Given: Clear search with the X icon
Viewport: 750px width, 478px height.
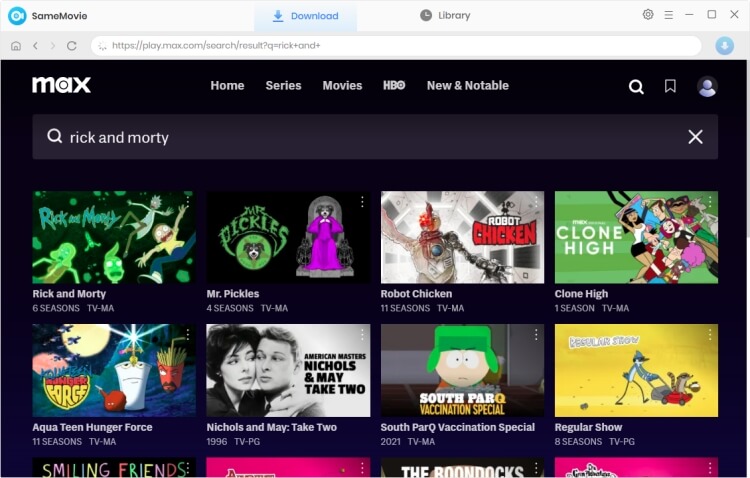Looking at the screenshot, I should pos(695,137).
